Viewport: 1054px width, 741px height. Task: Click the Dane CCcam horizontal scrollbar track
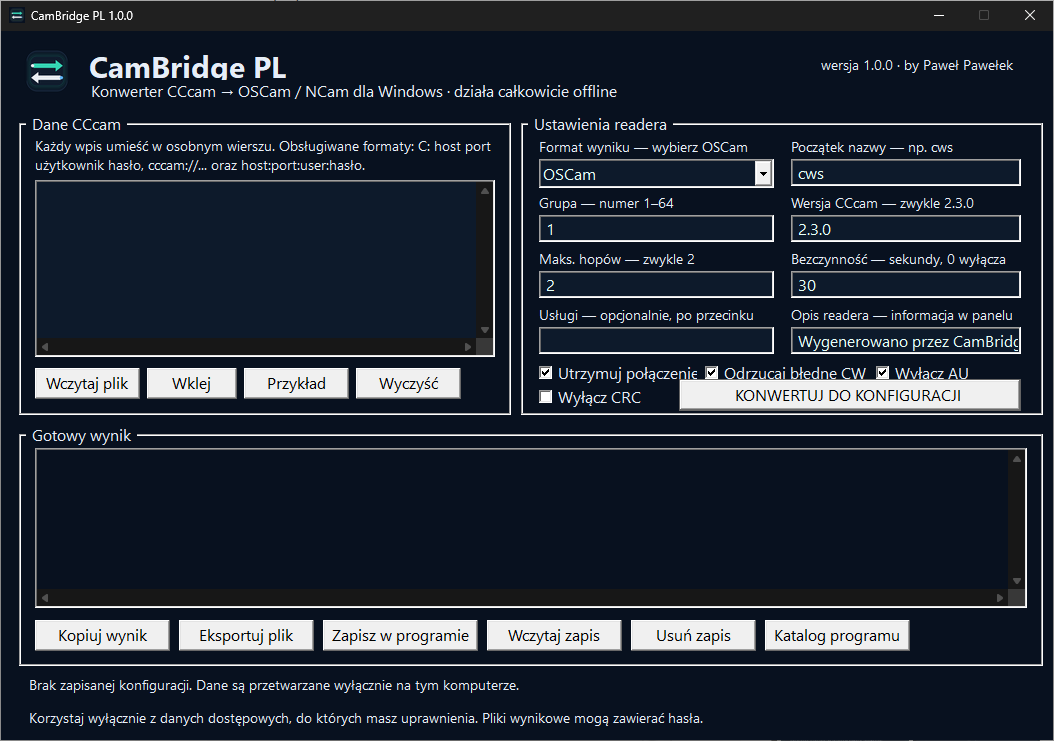(x=257, y=347)
